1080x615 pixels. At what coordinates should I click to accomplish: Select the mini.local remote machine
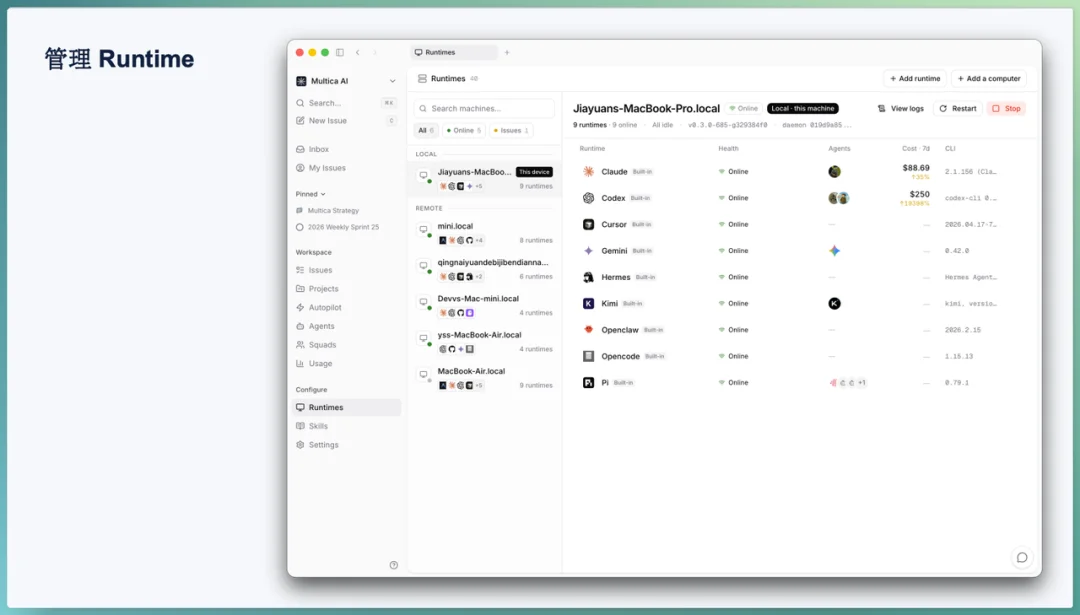pyautogui.click(x=484, y=233)
